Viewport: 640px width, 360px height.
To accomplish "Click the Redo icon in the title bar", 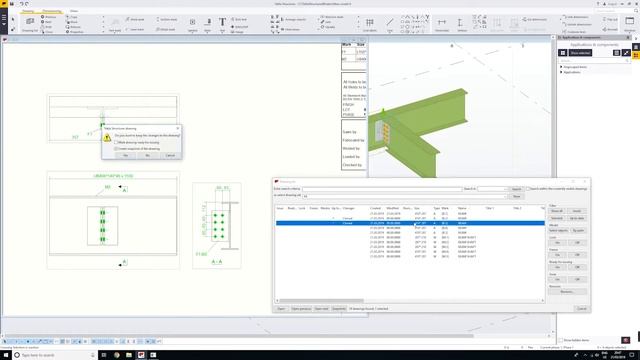I will click(x=27, y=4).
